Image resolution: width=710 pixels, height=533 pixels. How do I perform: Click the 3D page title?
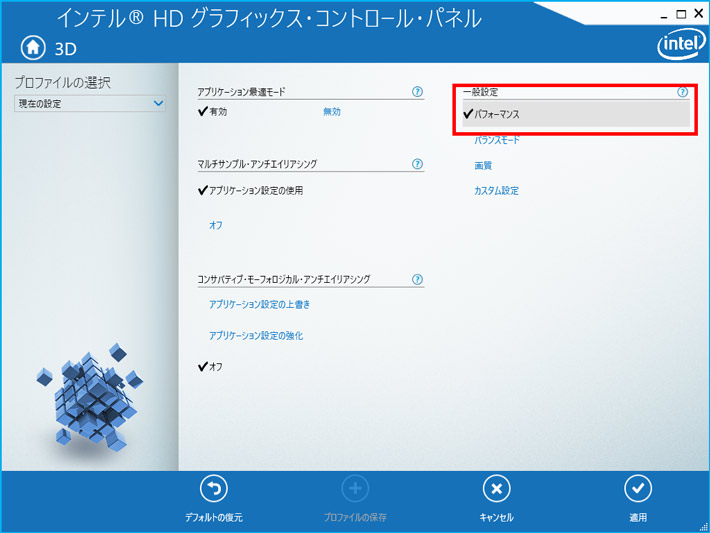tap(66, 49)
